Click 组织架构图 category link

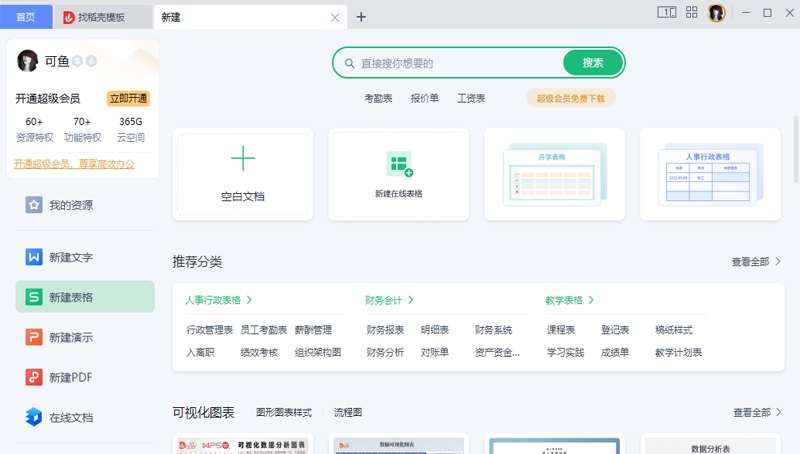coord(318,352)
